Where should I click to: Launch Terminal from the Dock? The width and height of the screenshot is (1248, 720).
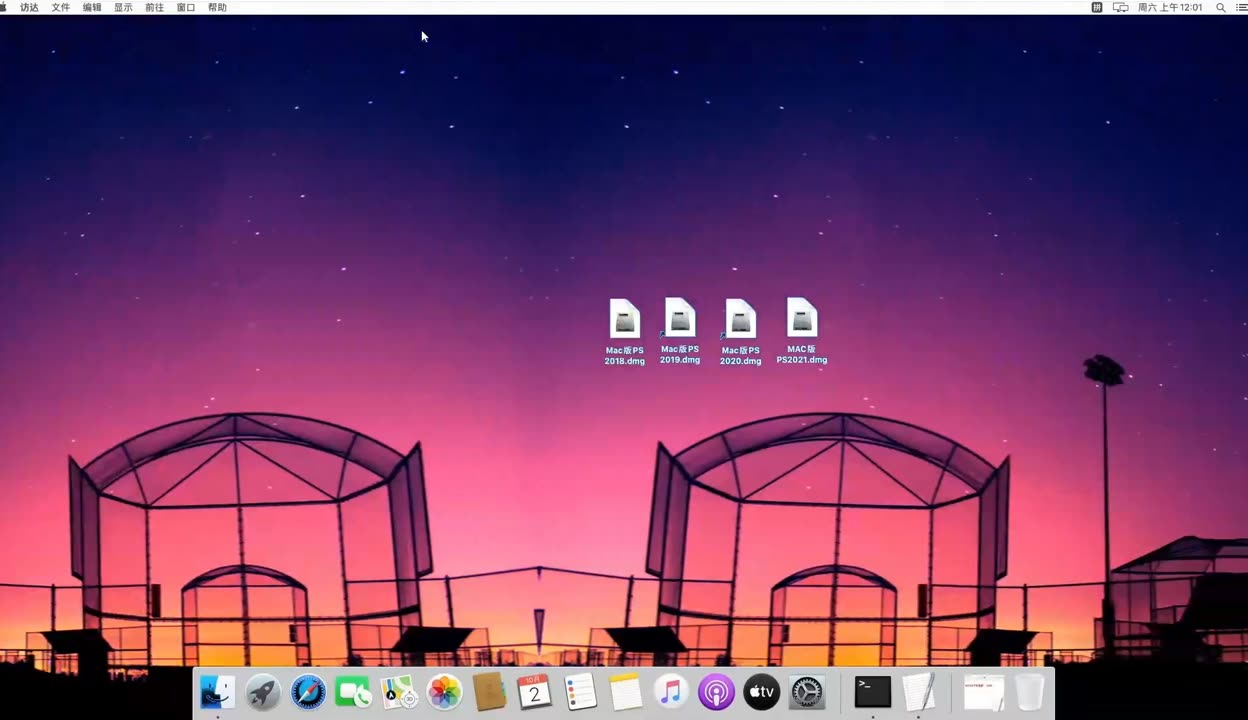(x=872, y=692)
